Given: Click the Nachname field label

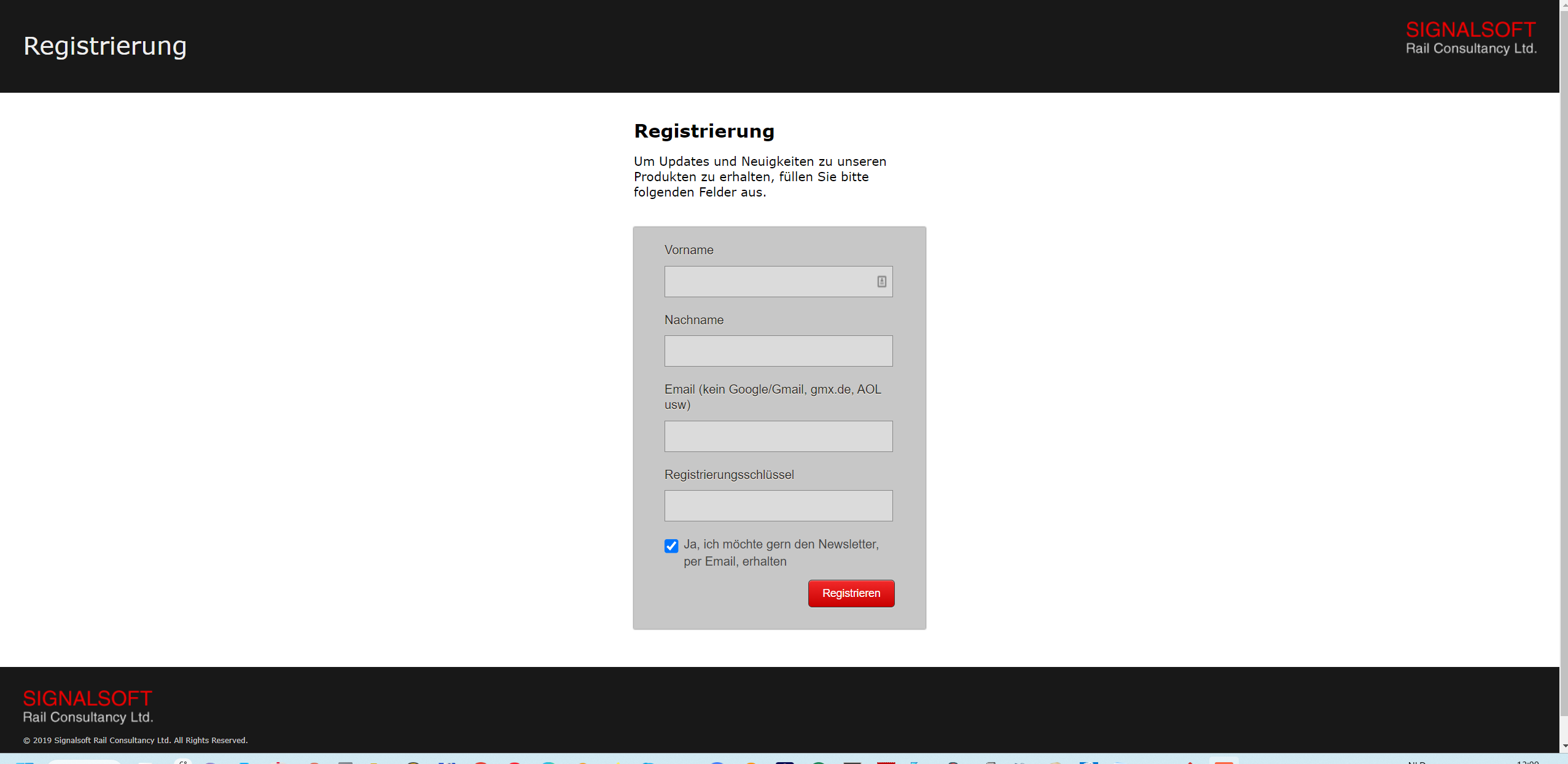Looking at the screenshot, I should pos(693,320).
